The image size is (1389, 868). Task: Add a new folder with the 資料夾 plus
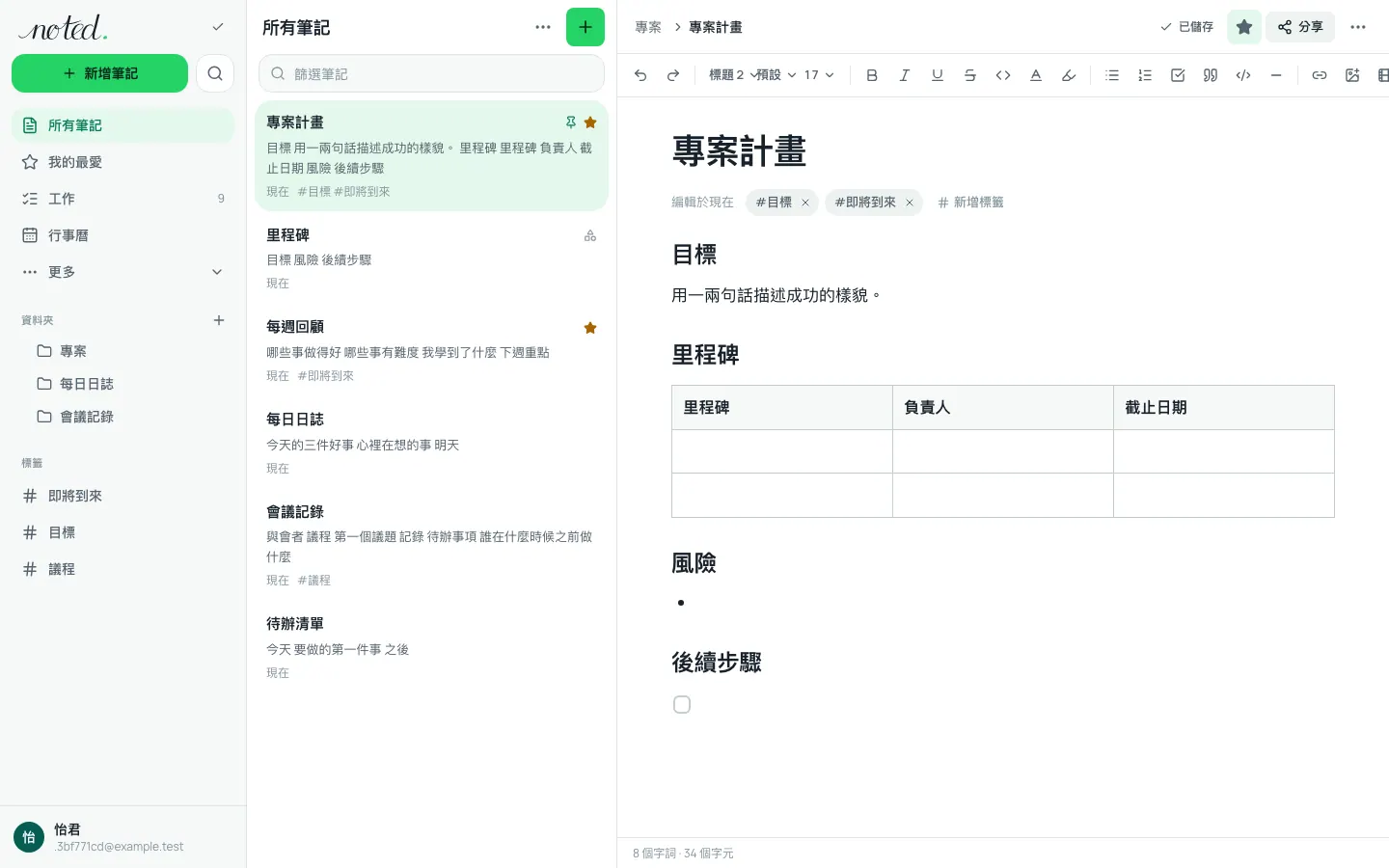219,320
